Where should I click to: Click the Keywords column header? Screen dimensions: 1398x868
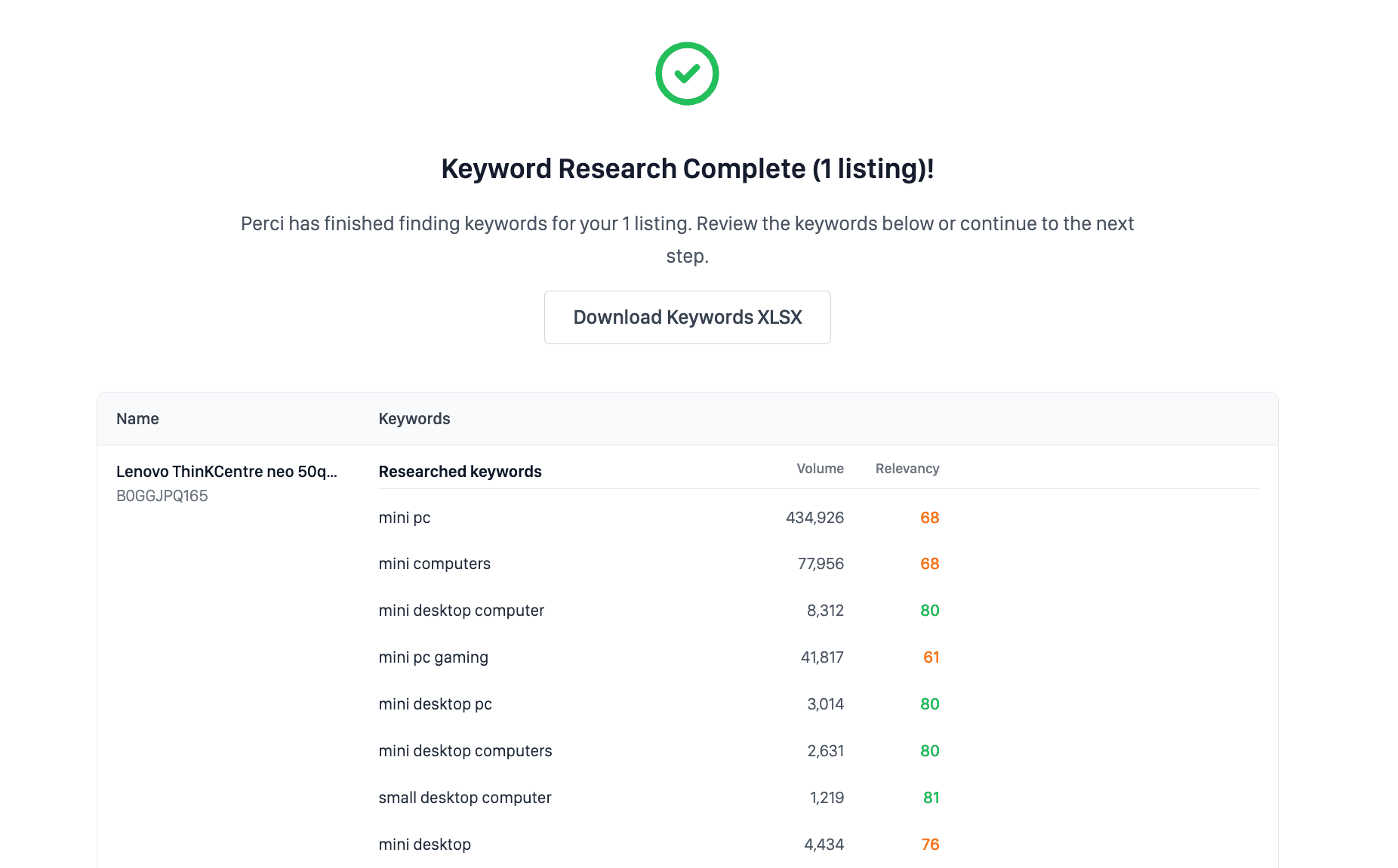[x=414, y=419]
